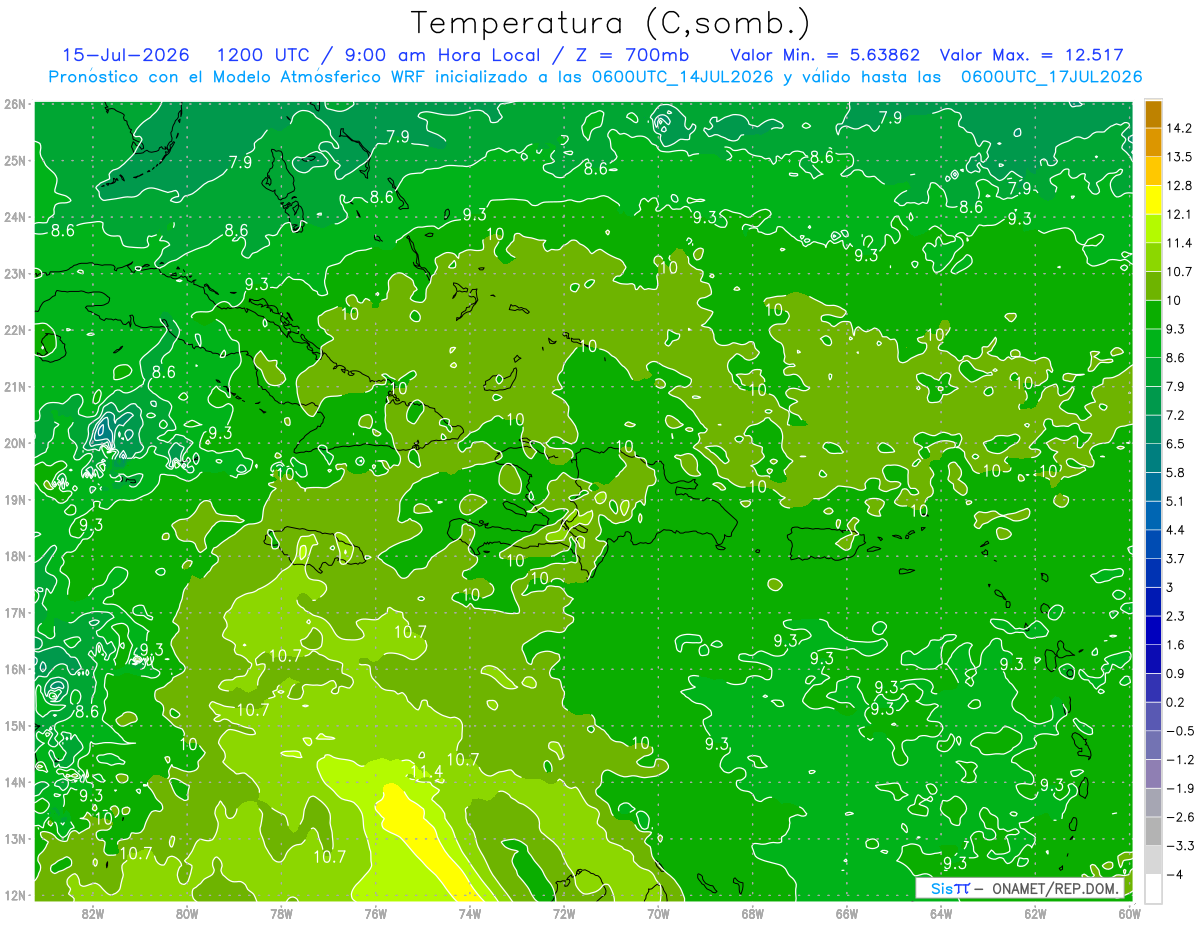Image resolution: width=1200 pixels, height=927 pixels.
Task: Select "Valor Min. = 5.63862" text
Action: click(825, 55)
